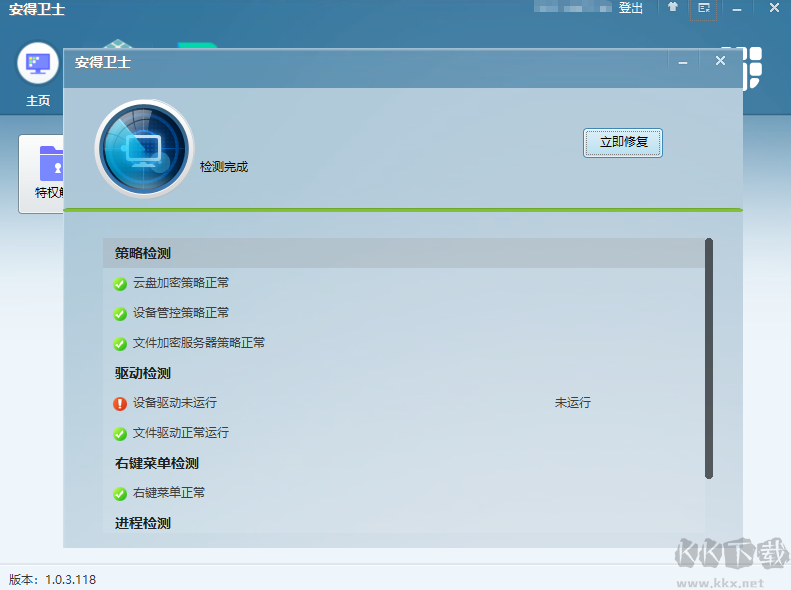Click green check beside 云盘加密策略正常
Image resolution: width=791 pixels, height=590 pixels.
point(120,284)
